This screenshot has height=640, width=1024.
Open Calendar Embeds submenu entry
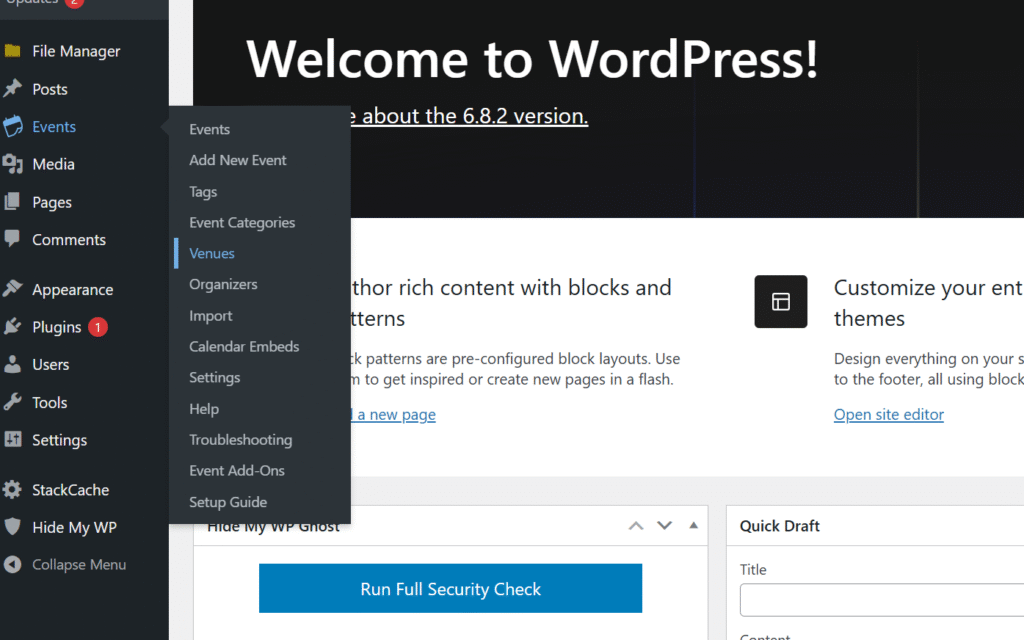tap(244, 347)
